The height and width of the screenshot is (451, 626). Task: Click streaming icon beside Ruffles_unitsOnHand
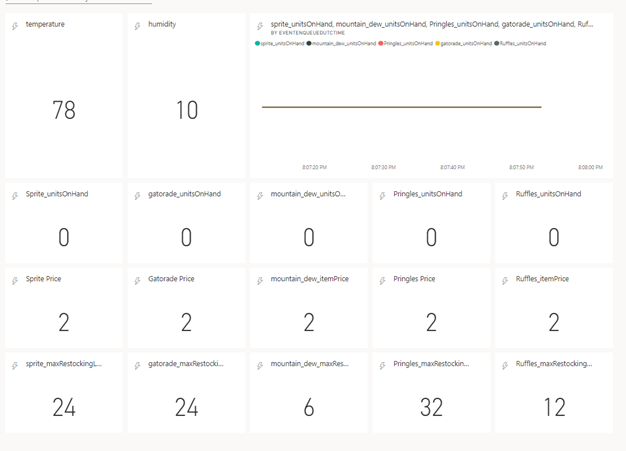pyautogui.click(x=505, y=196)
